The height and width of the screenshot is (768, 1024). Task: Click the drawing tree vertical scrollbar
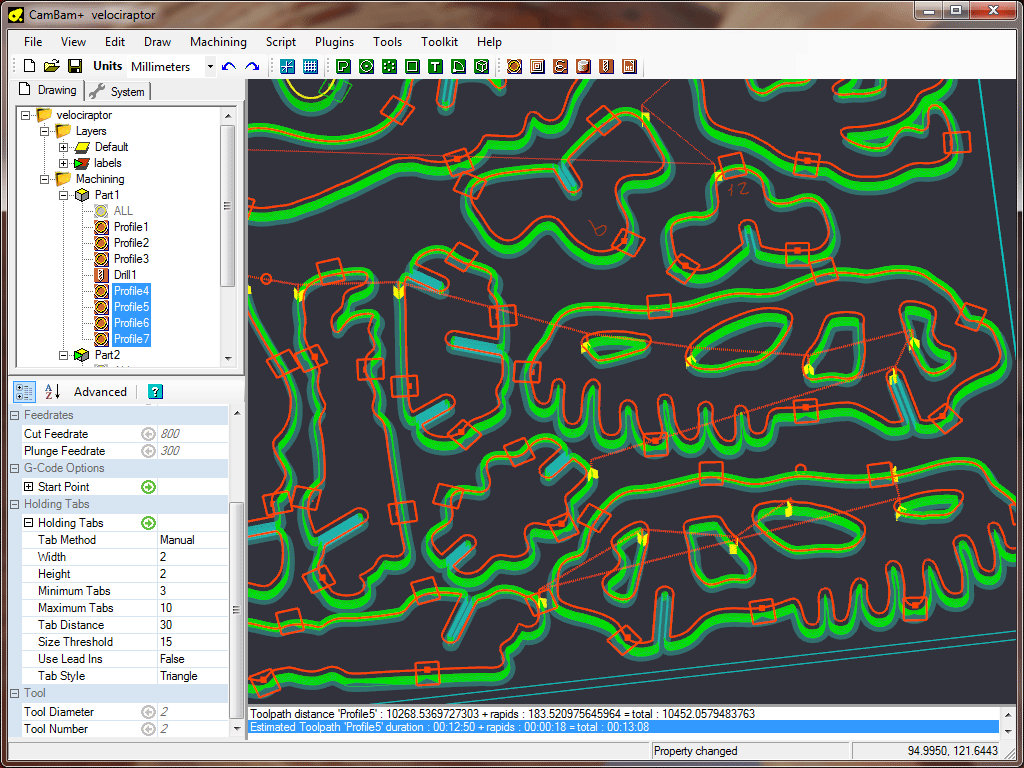point(228,205)
